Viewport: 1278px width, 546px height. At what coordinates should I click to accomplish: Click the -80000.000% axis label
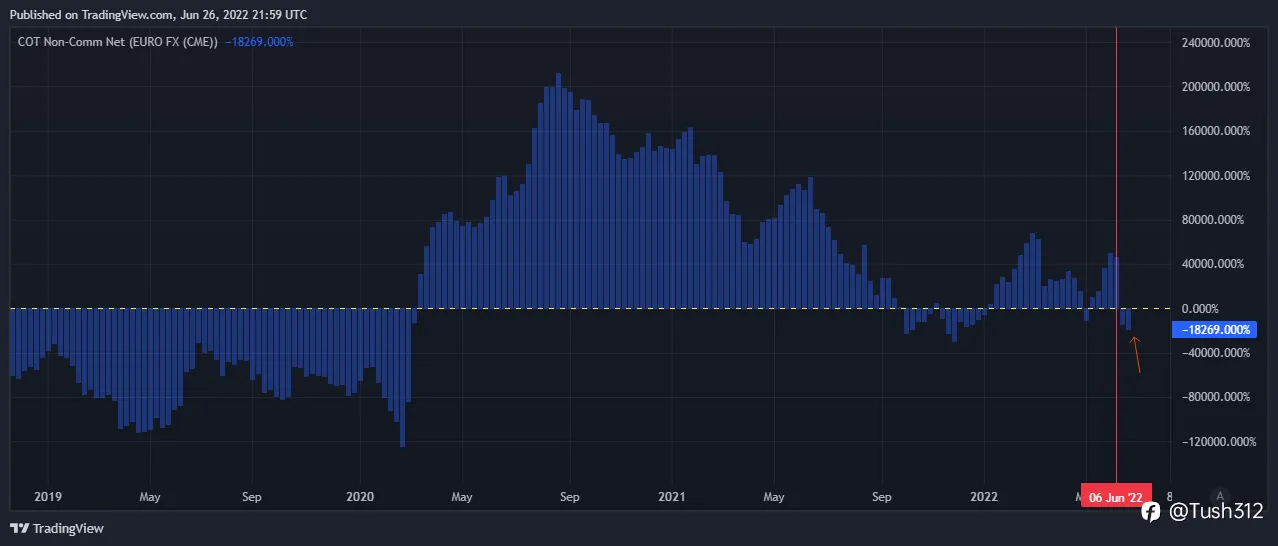[1214, 397]
